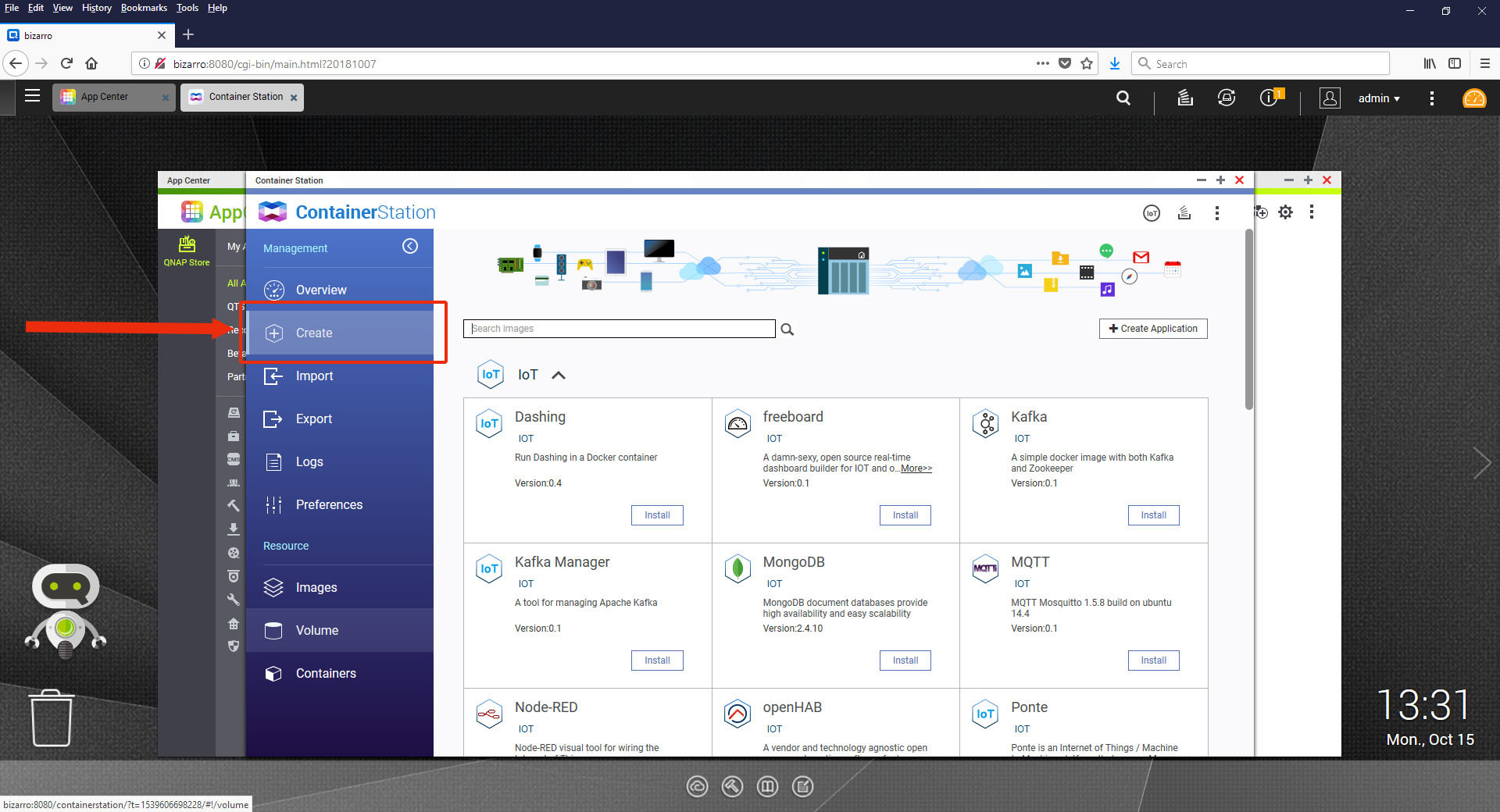Collapse the IoT category chevron
1500x812 pixels.
point(558,376)
